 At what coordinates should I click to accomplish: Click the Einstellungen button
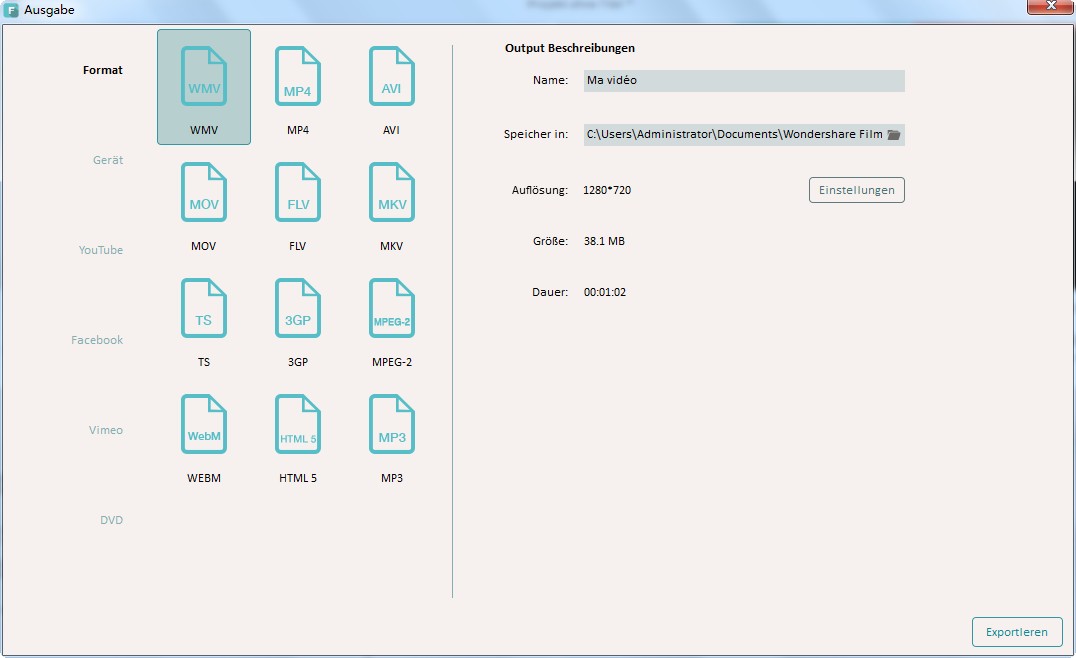pos(856,190)
